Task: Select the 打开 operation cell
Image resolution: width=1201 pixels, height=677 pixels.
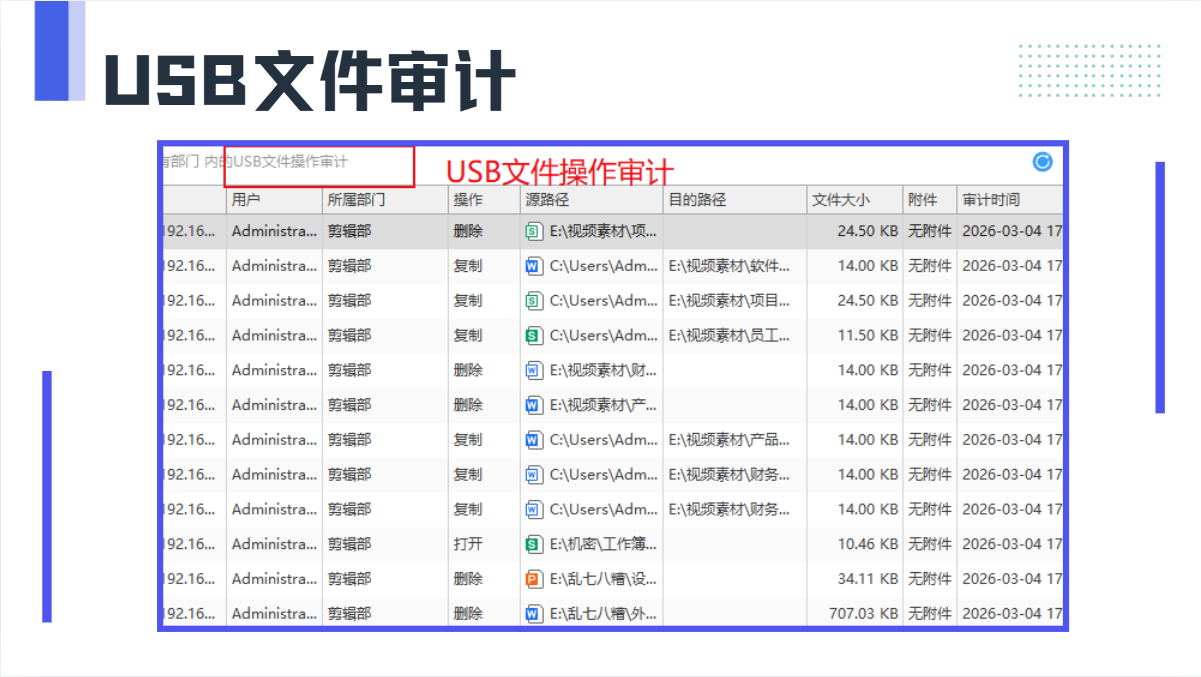Action: point(468,544)
